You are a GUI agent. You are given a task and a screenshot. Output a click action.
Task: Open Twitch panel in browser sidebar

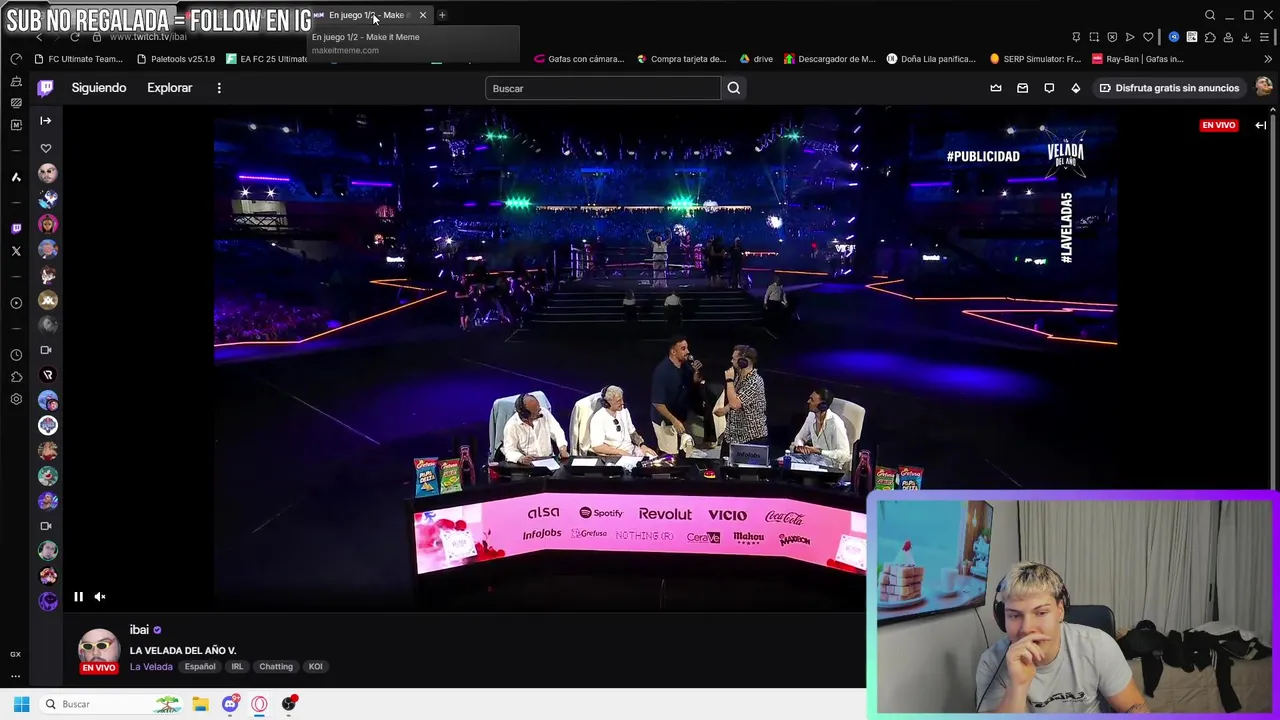tap(16, 228)
